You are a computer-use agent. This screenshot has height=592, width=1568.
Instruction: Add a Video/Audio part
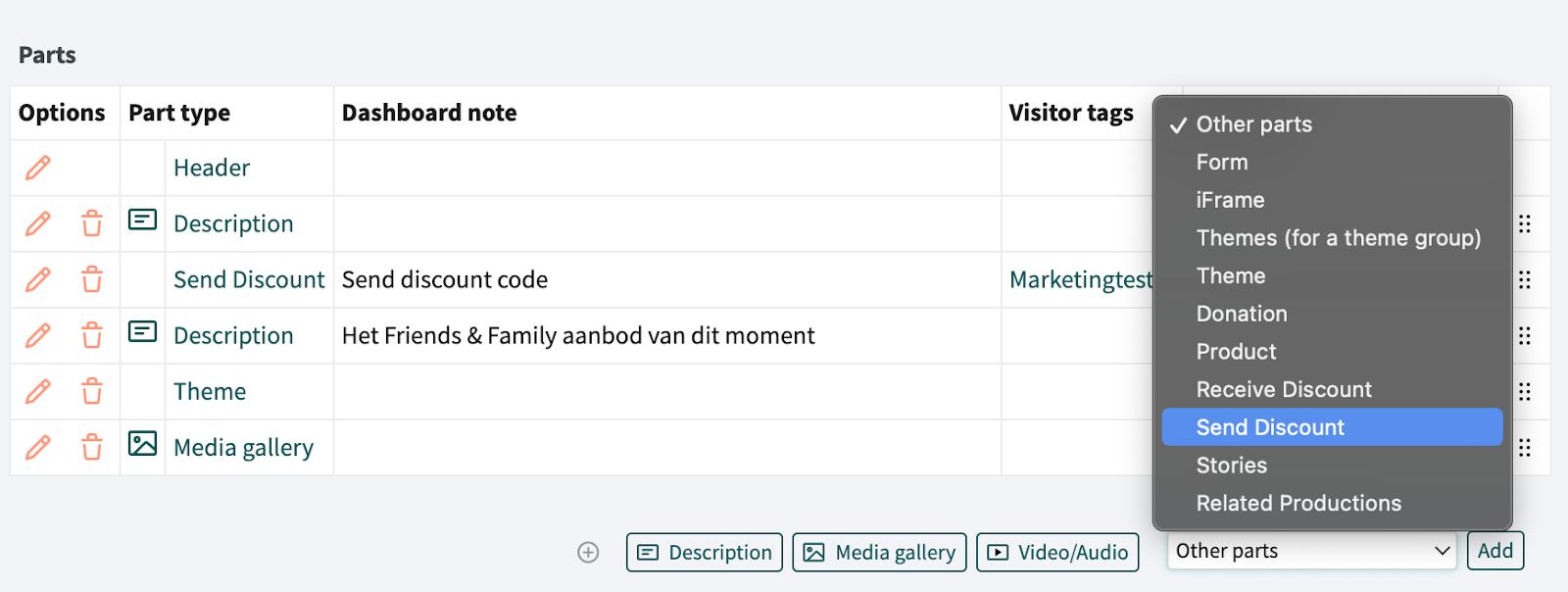tap(1057, 553)
